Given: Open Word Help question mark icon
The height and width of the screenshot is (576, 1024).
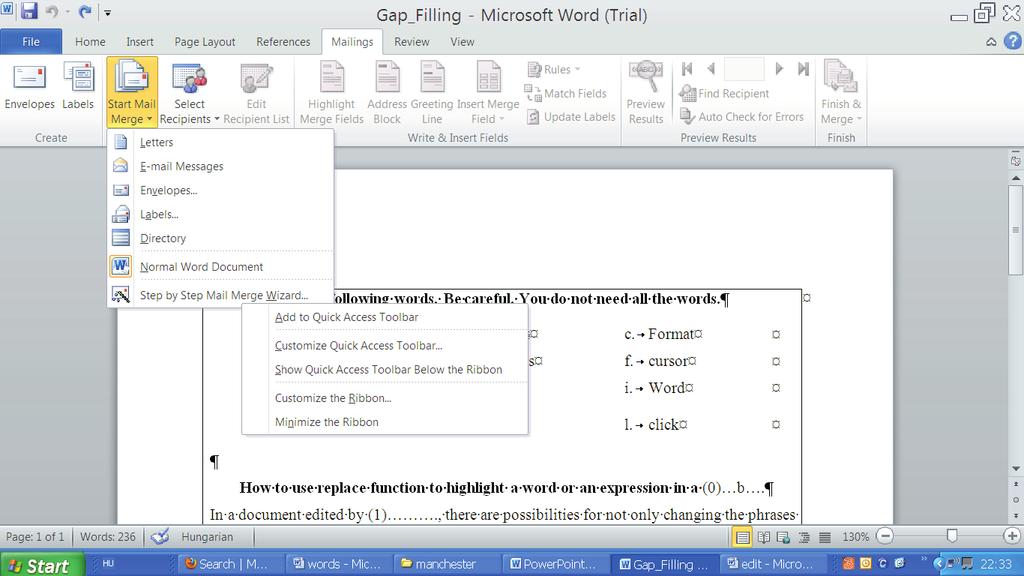Looking at the screenshot, I should point(1012,41).
